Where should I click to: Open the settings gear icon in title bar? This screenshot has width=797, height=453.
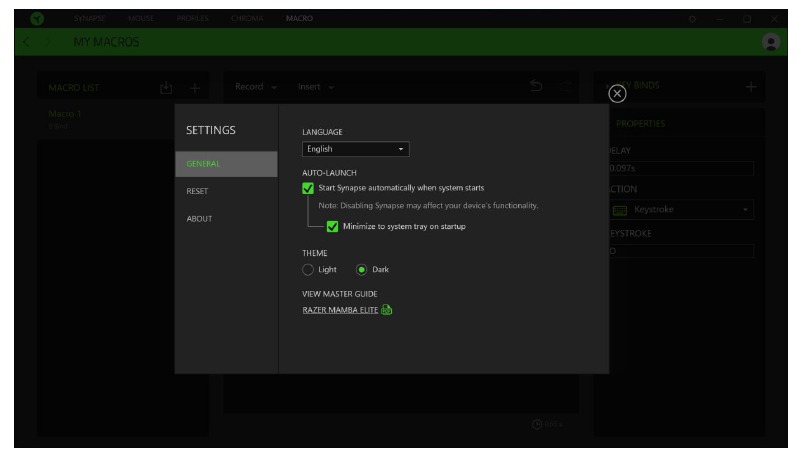click(692, 19)
